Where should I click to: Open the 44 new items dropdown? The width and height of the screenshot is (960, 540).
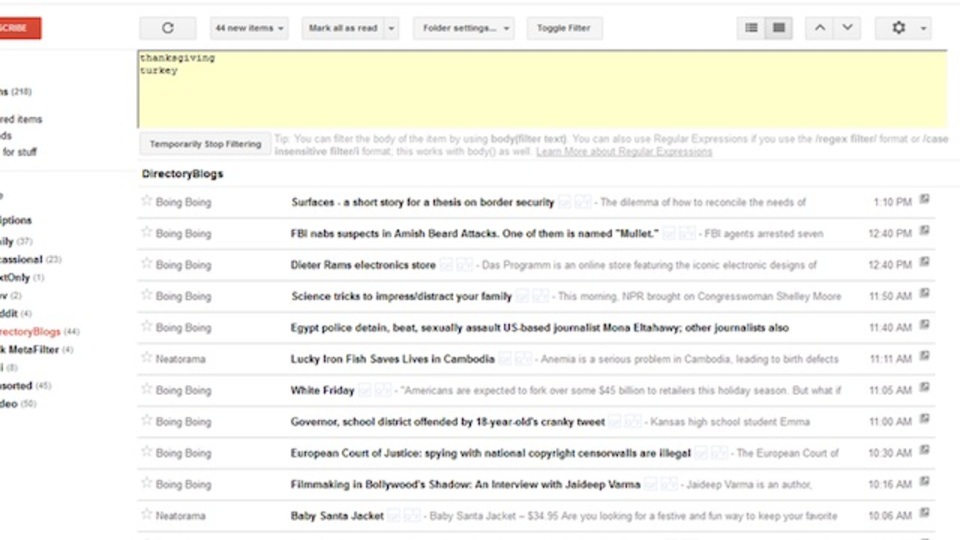249,28
